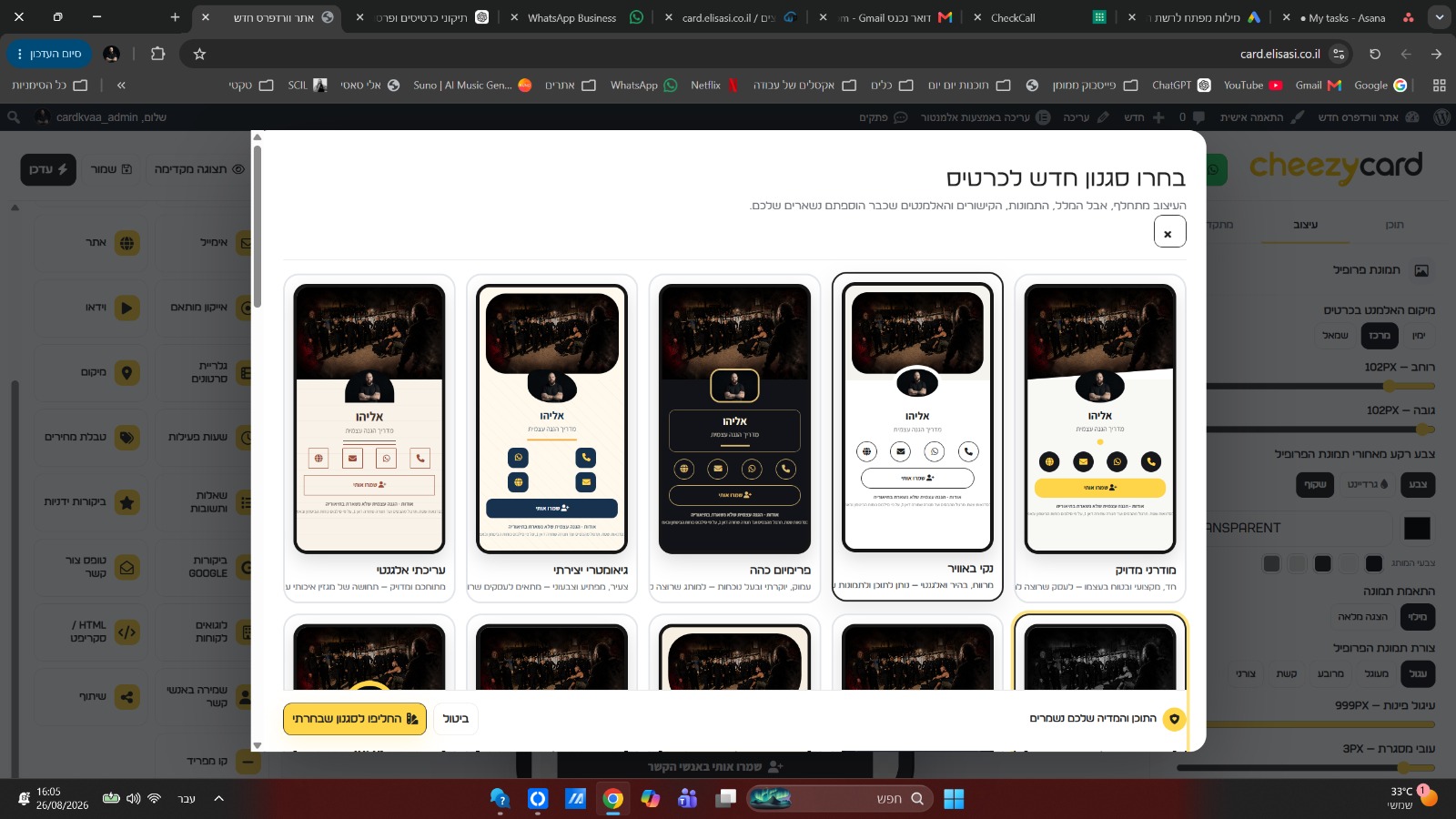Cancel the dialog with ביטול

[x=456, y=719]
